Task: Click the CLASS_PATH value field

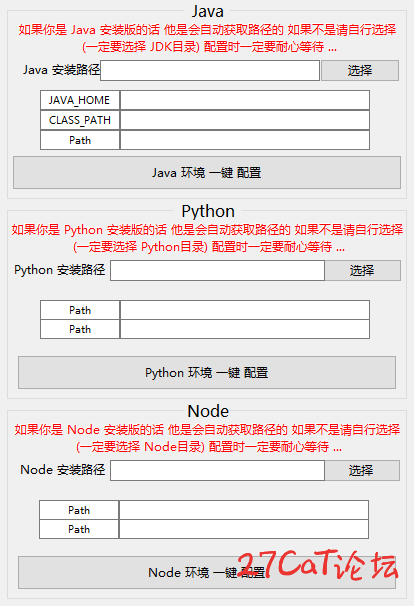Action: pos(245,120)
